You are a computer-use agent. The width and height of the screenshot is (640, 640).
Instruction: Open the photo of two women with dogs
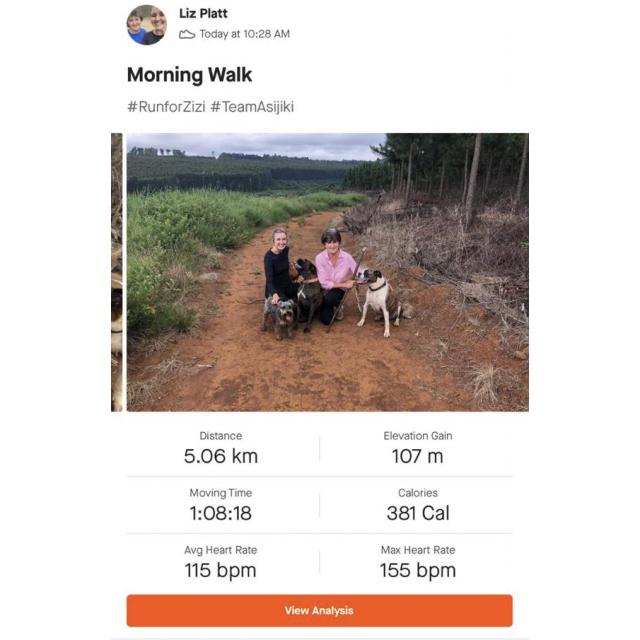pyautogui.click(x=327, y=272)
